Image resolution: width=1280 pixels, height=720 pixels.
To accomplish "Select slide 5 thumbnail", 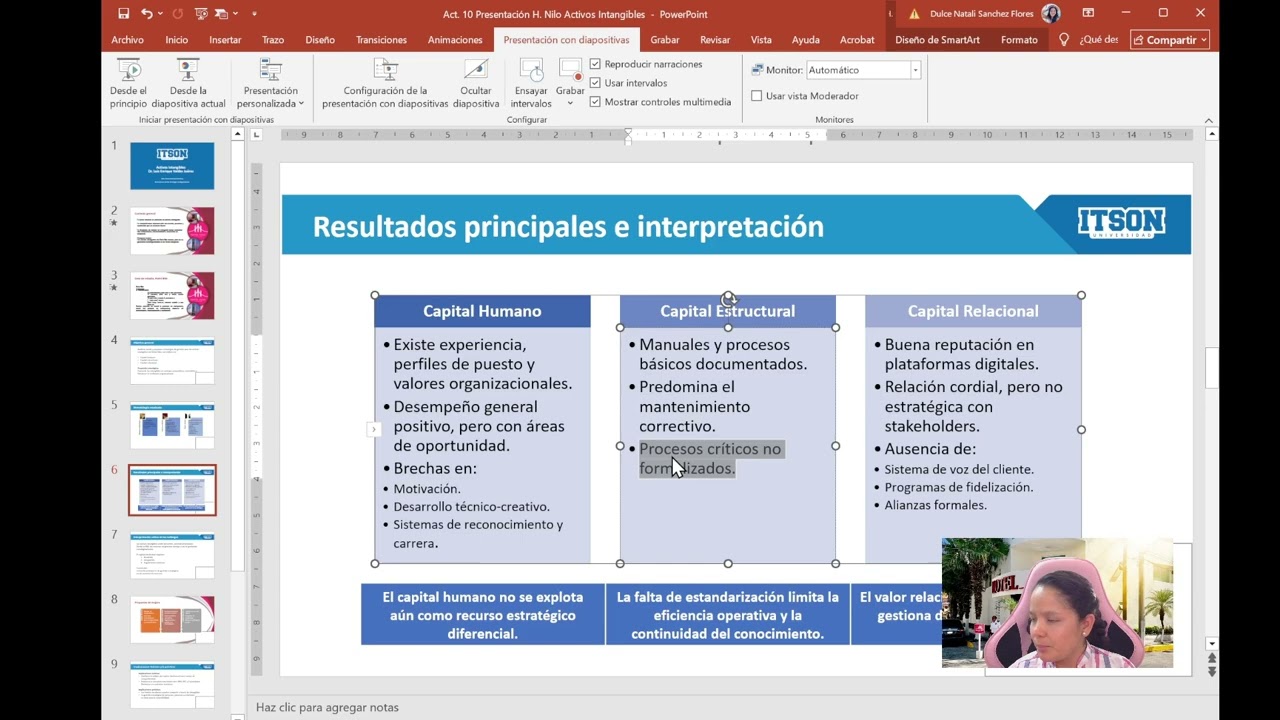I will [x=172, y=426].
